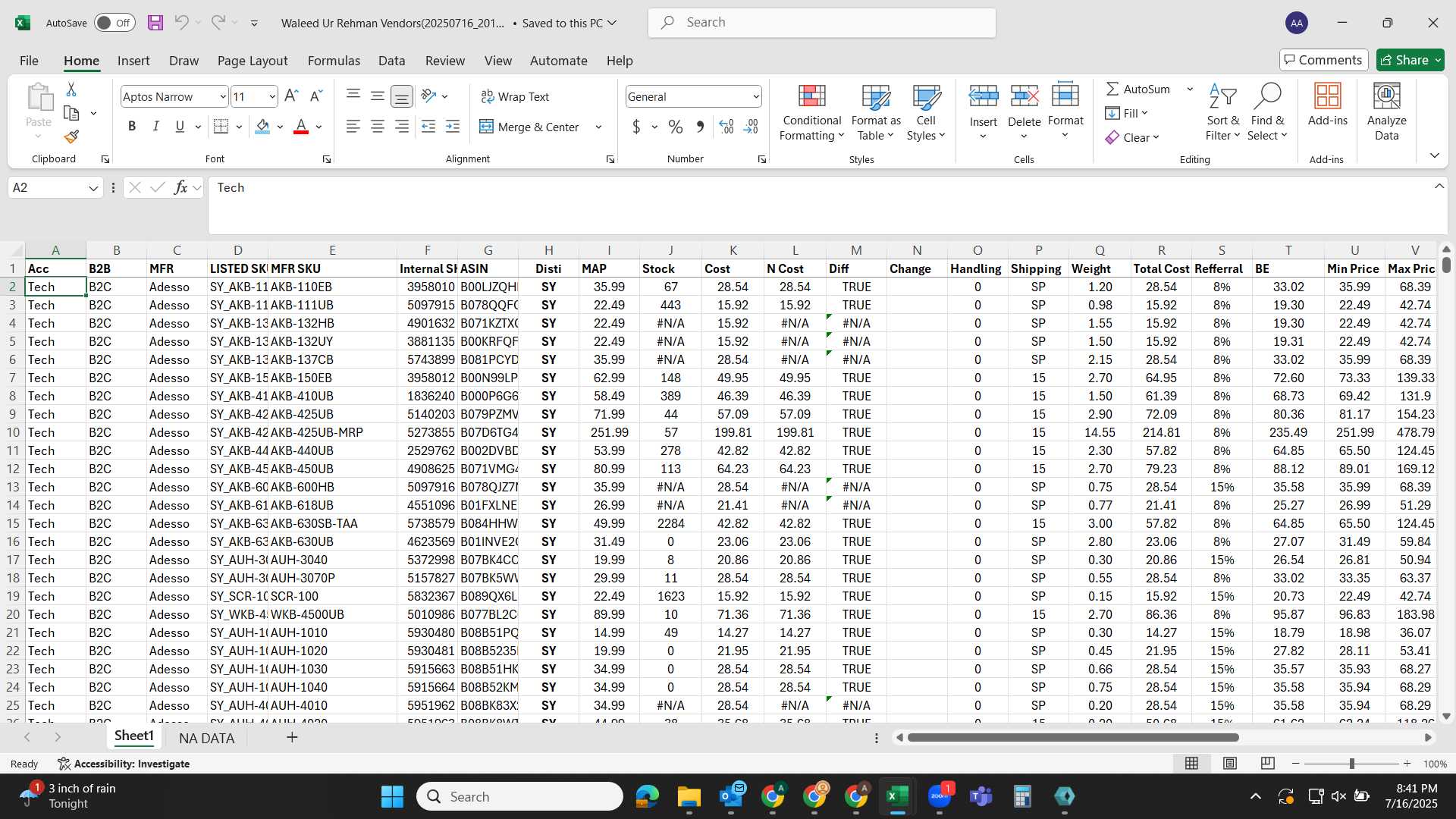Expand the AutoSum dropdown arrow
The width and height of the screenshot is (1456, 819).
point(1190,89)
